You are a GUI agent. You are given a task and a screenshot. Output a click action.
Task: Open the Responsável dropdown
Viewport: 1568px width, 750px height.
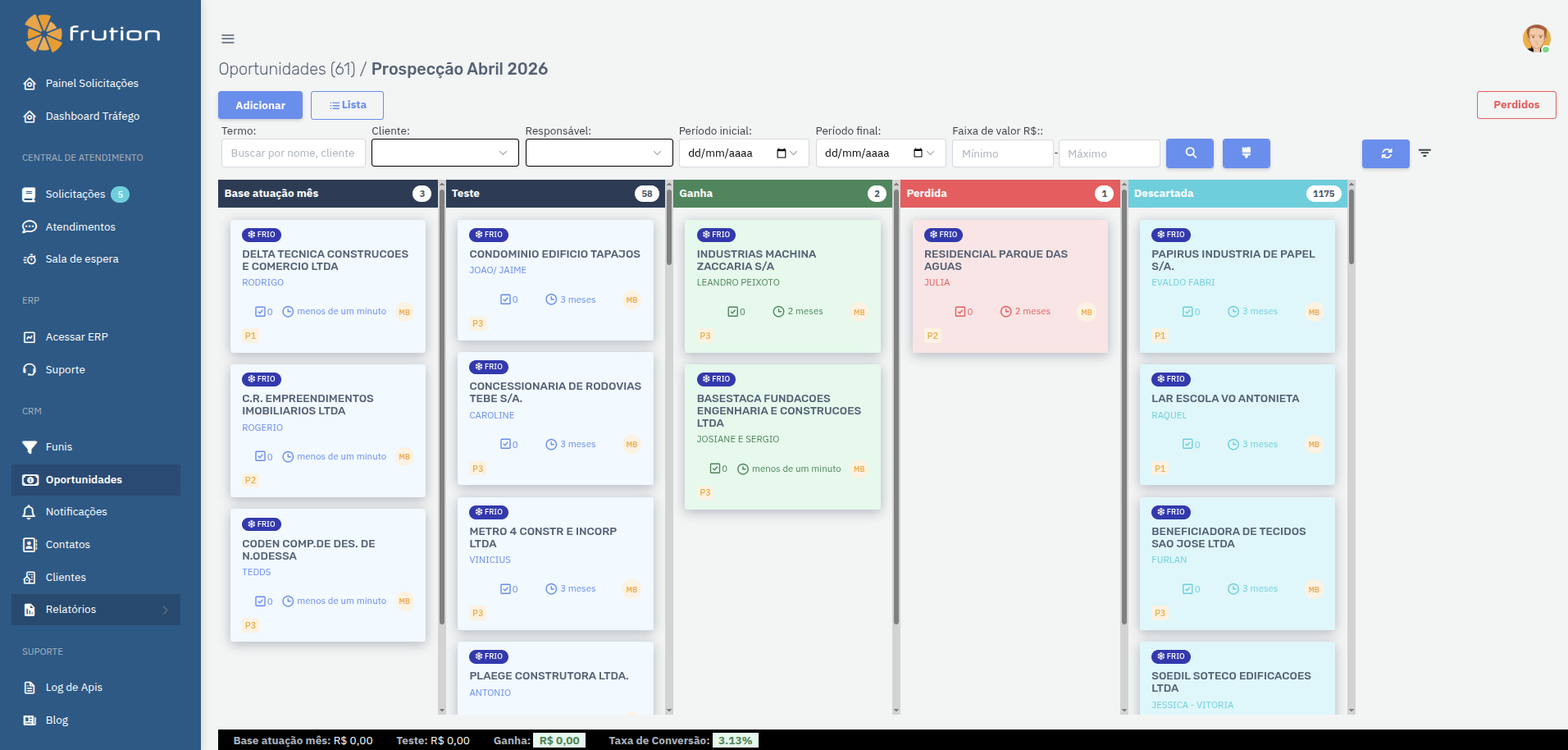[x=599, y=153]
